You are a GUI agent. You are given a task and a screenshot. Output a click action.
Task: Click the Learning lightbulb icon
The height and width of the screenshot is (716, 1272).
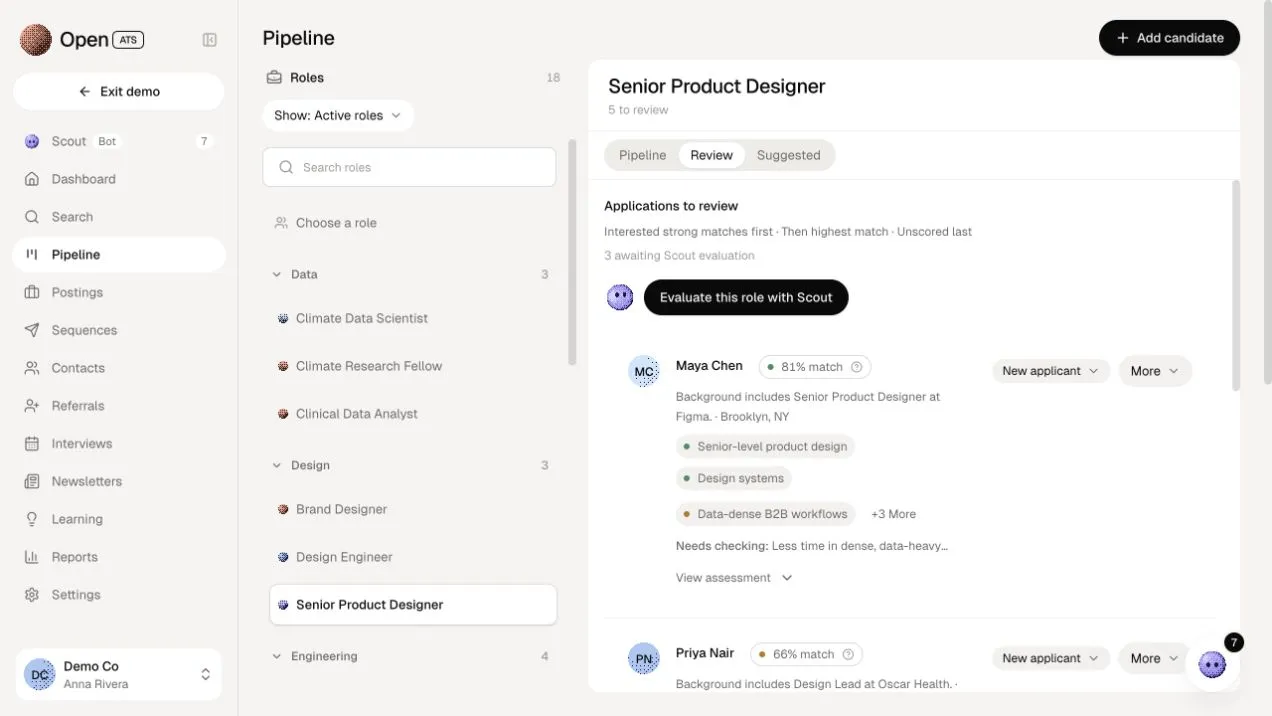pyautogui.click(x=32, y=519)
